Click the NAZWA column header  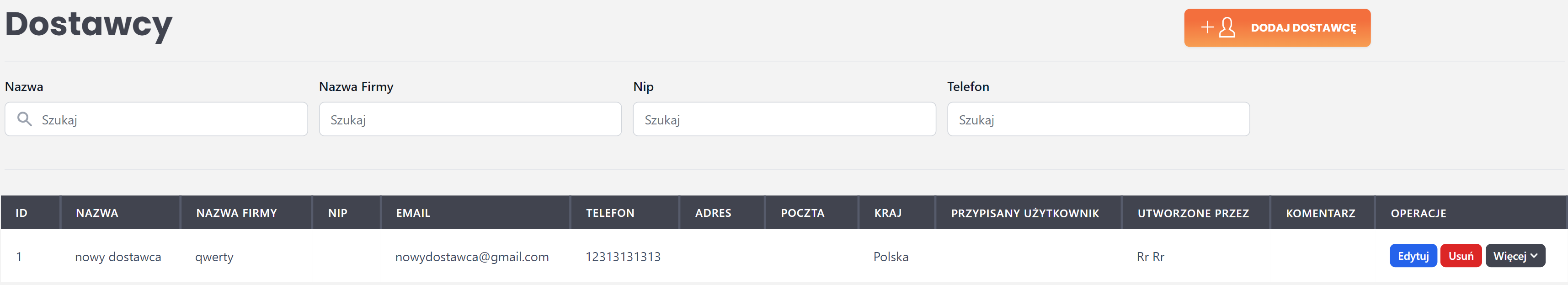pyautogui.click(x=97, y=213)
